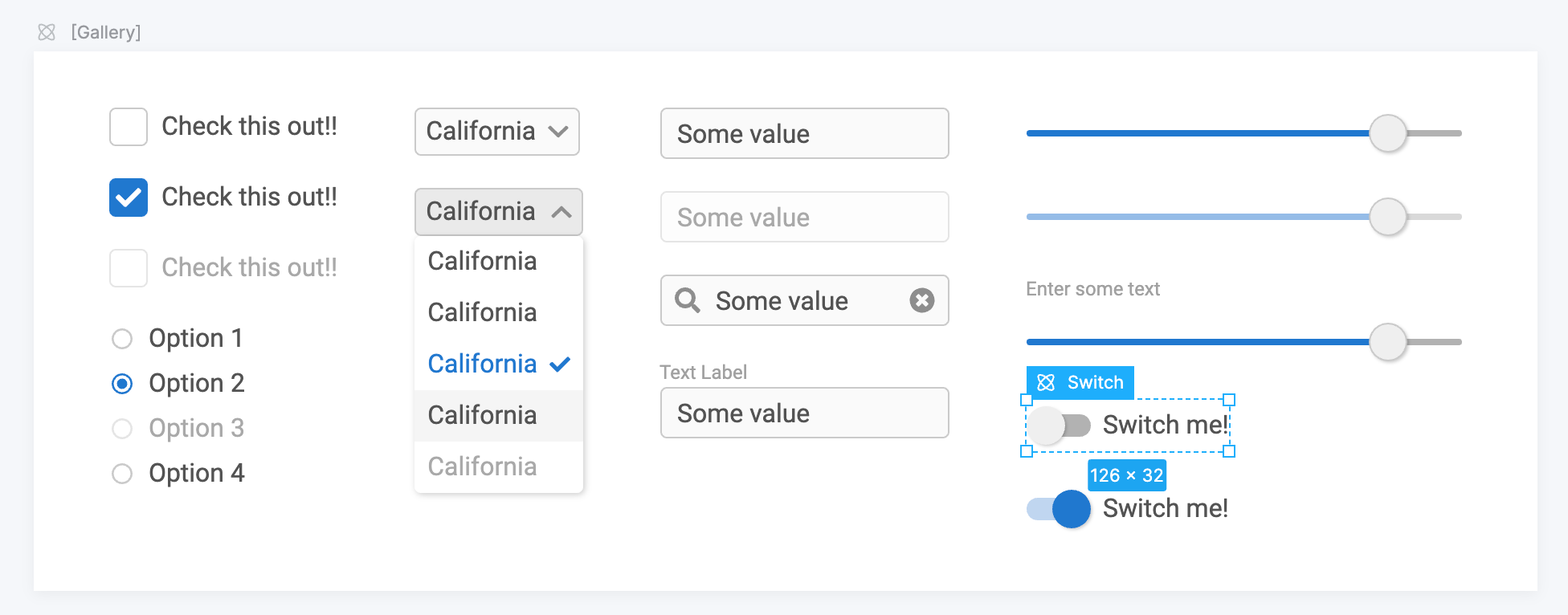Tick the first unchecked 'Check this out!!' checkbox
Image resolution: width=1568 pixels, height=615 pixels.
point(129,127)
